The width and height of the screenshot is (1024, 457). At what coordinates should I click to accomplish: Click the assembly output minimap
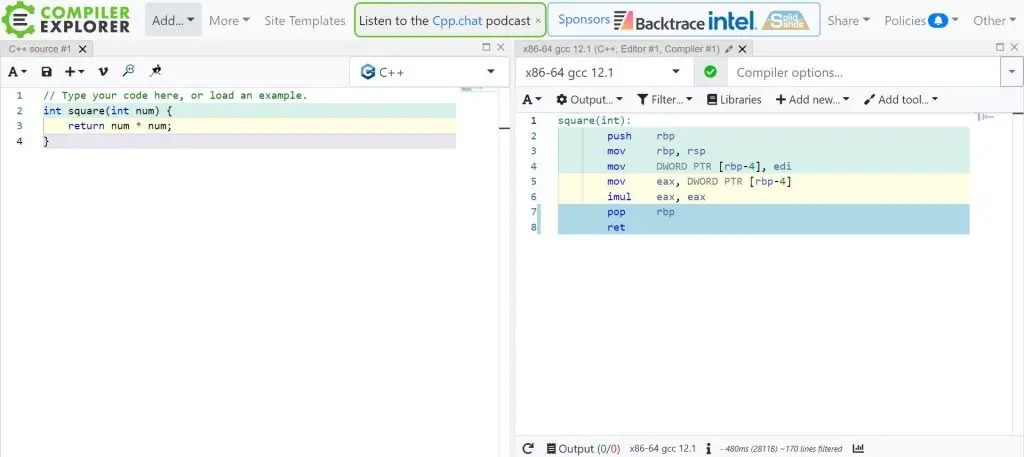click(985, 117)
